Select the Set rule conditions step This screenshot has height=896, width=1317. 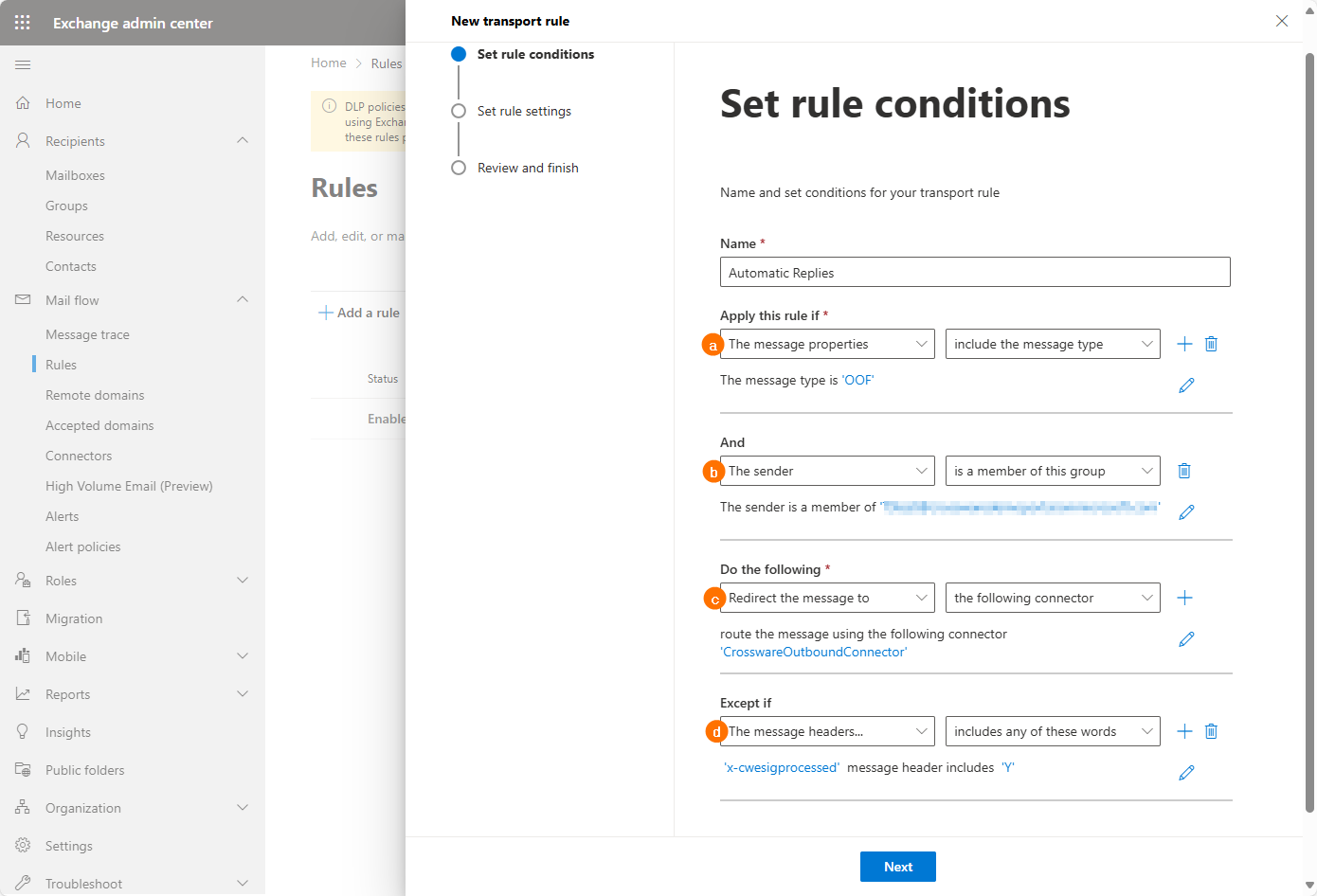tap(535, 54)
